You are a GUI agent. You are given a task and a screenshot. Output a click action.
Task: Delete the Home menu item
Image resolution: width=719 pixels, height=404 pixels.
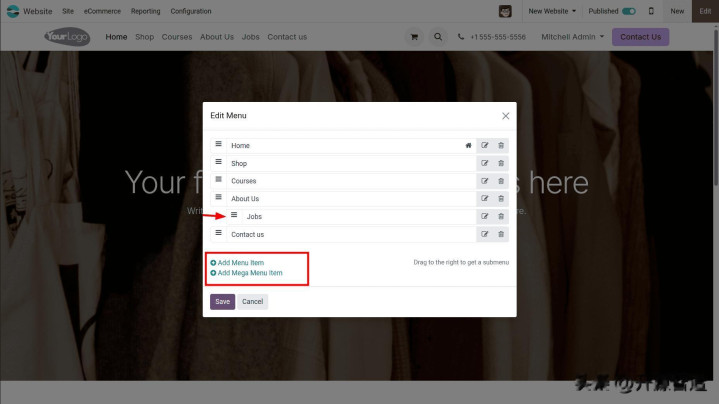[501, 145]
